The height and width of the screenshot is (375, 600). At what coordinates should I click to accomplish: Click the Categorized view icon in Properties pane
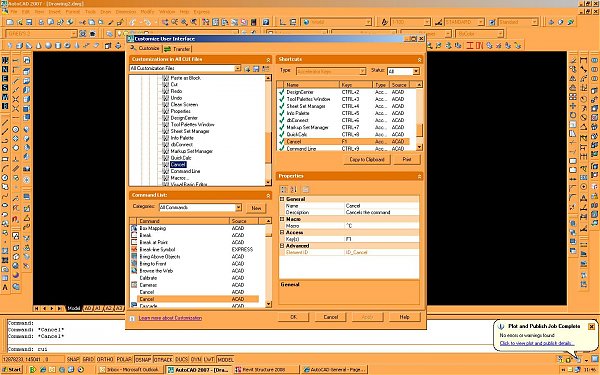point(284,189)
